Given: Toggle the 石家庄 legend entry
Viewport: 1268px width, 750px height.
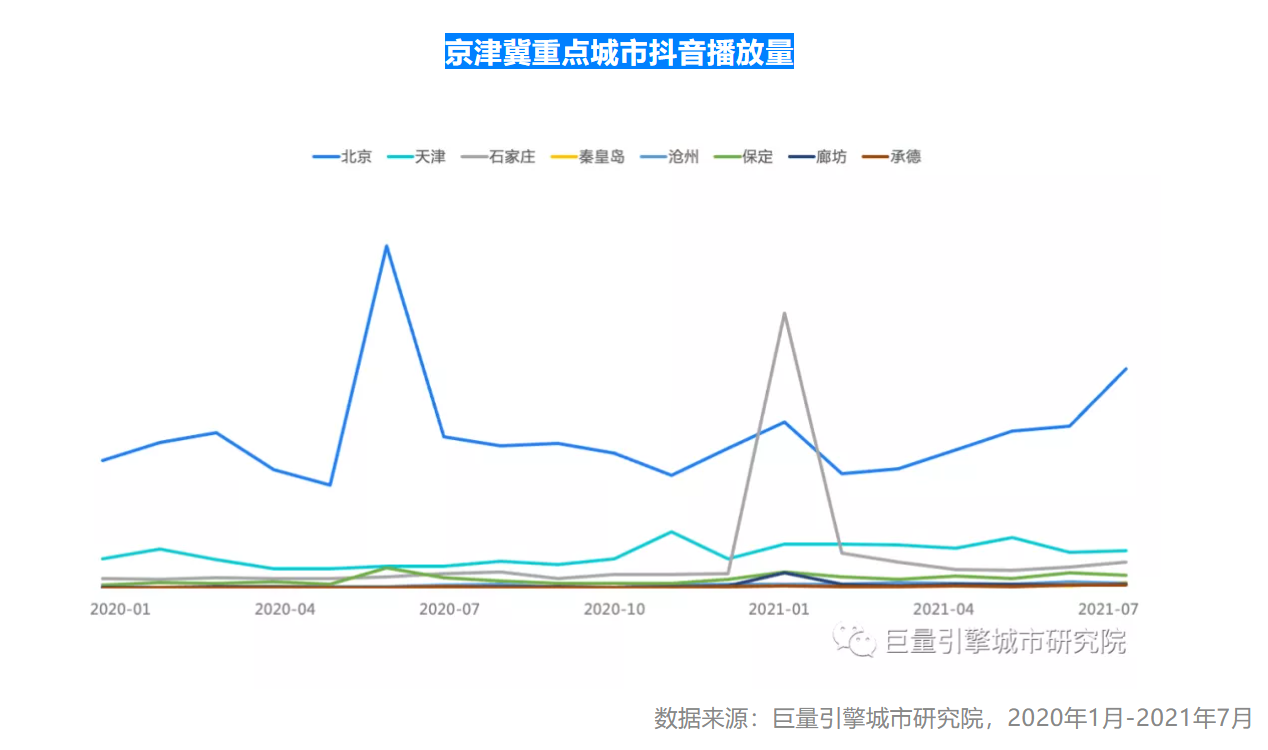Looking at the screenshot, I should (x=497, y=157).
